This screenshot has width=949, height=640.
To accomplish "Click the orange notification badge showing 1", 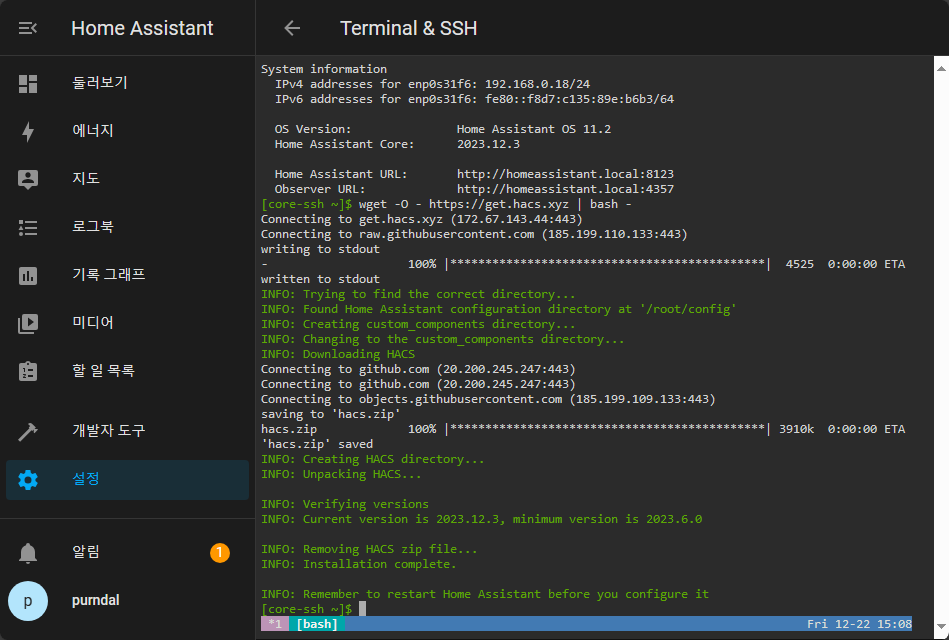I will 220,552.
